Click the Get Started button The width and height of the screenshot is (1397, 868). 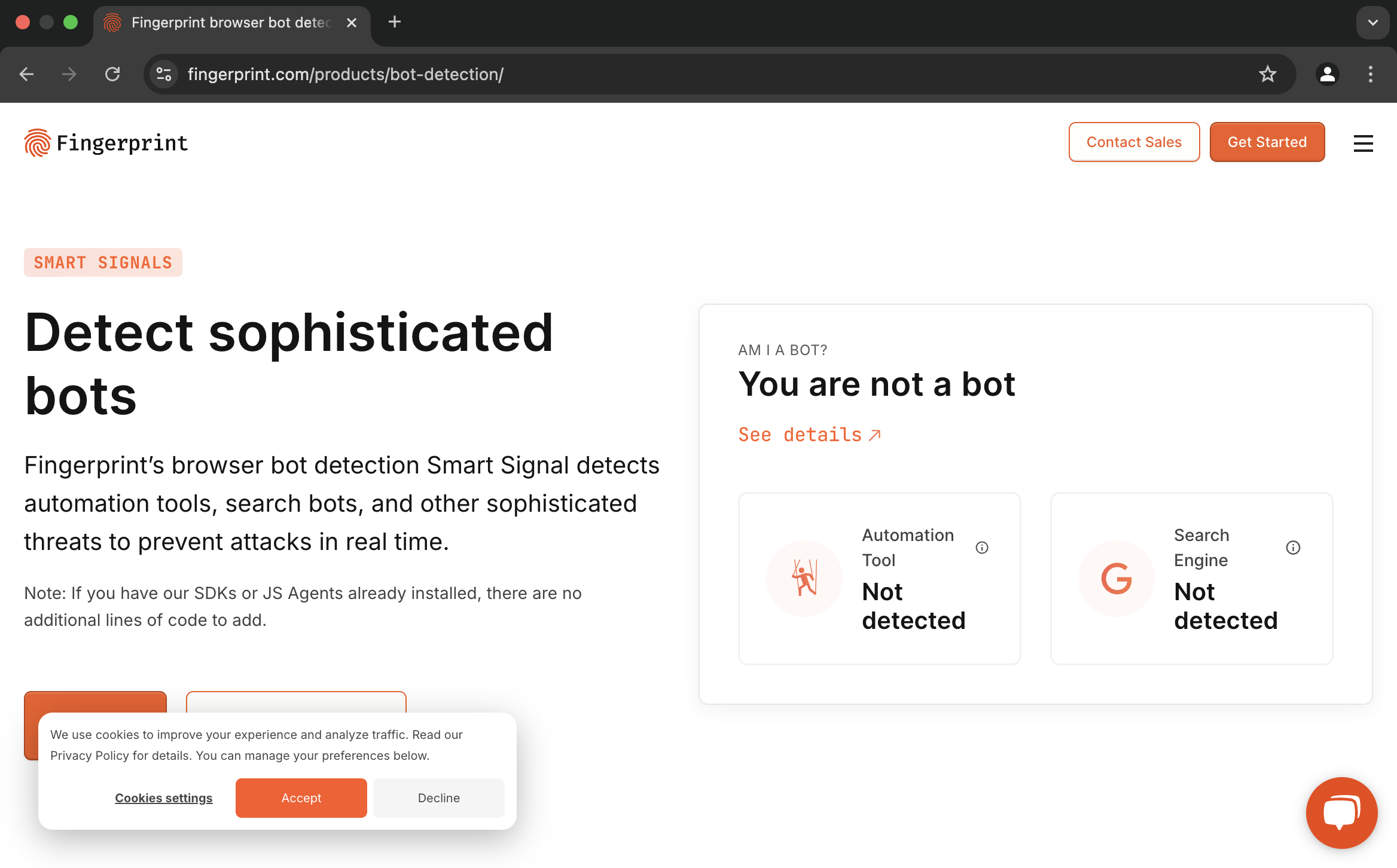[1267, 142]
